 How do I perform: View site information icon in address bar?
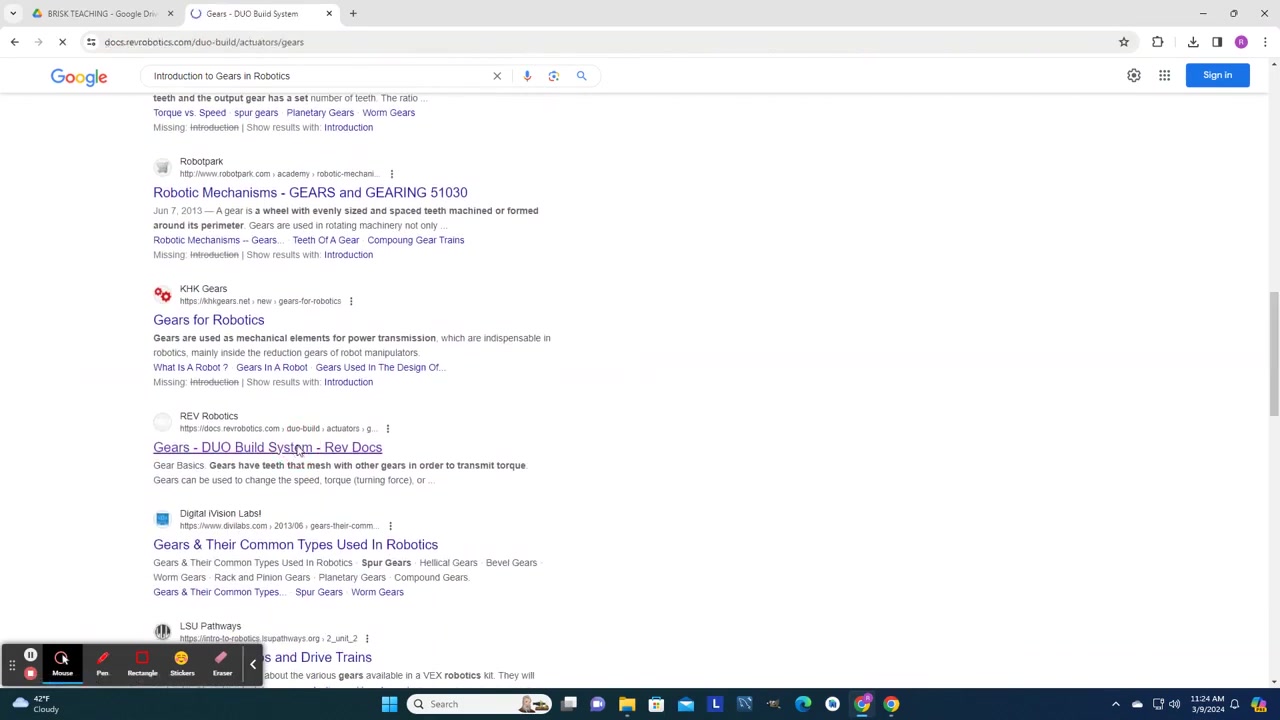[91, 42]
